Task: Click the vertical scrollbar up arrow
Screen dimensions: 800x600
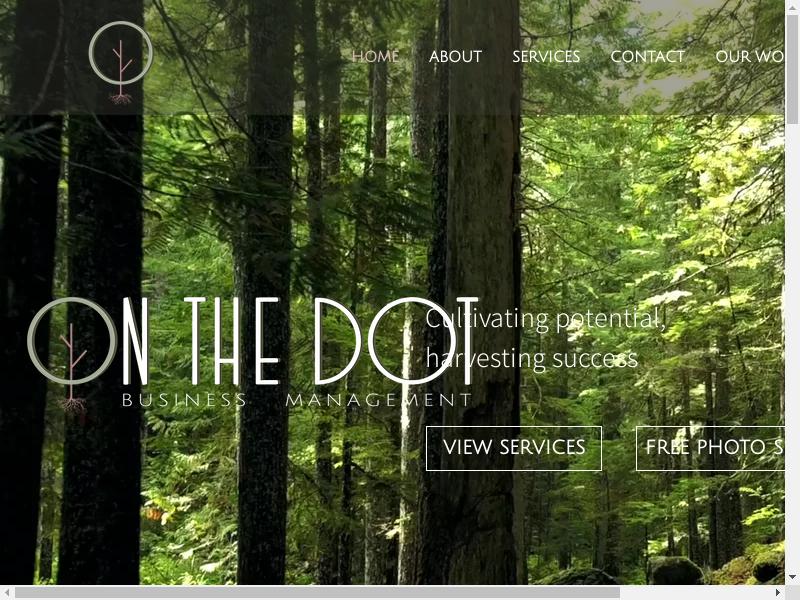Action: click(792, 7)
